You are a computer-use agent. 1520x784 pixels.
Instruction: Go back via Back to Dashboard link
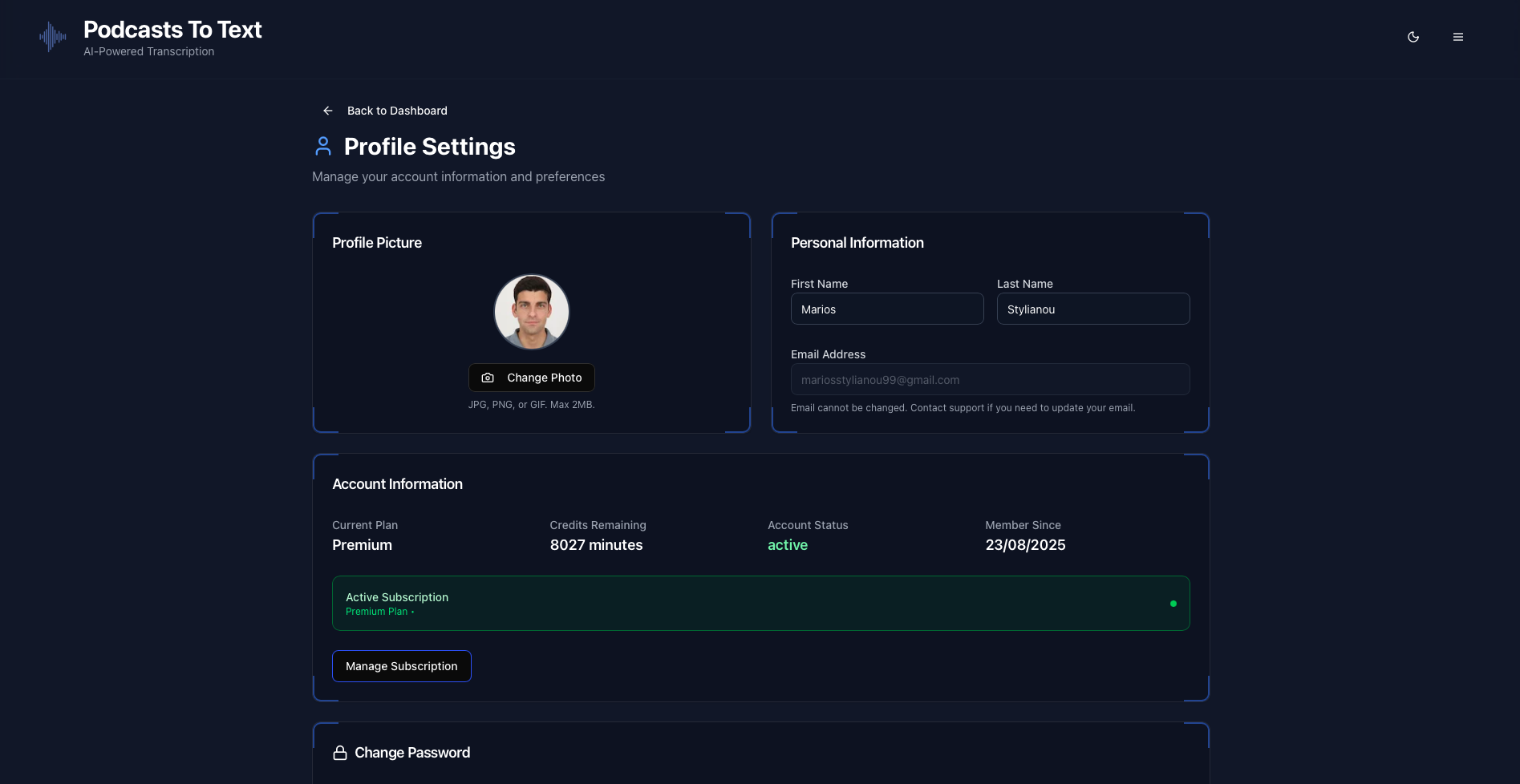coord(397,111)
